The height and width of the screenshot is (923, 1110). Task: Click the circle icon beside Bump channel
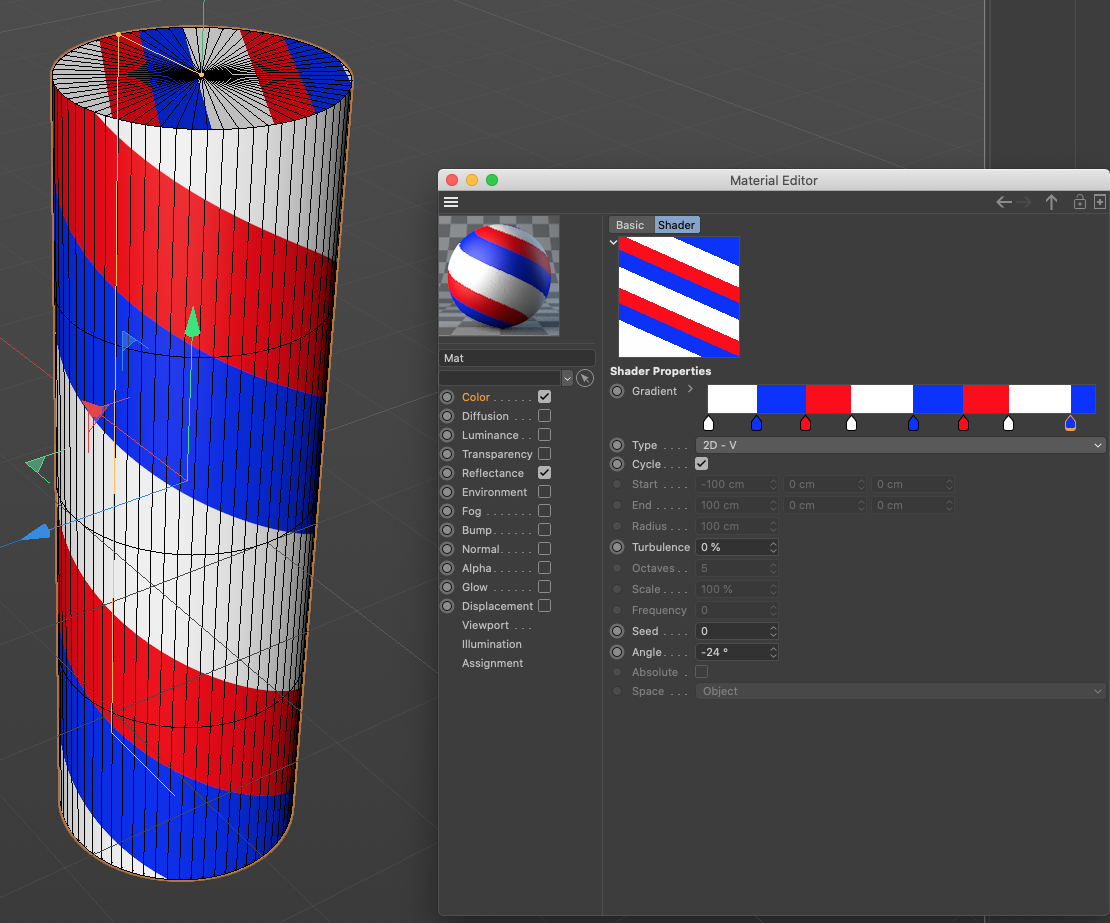(x=447, y=530)
